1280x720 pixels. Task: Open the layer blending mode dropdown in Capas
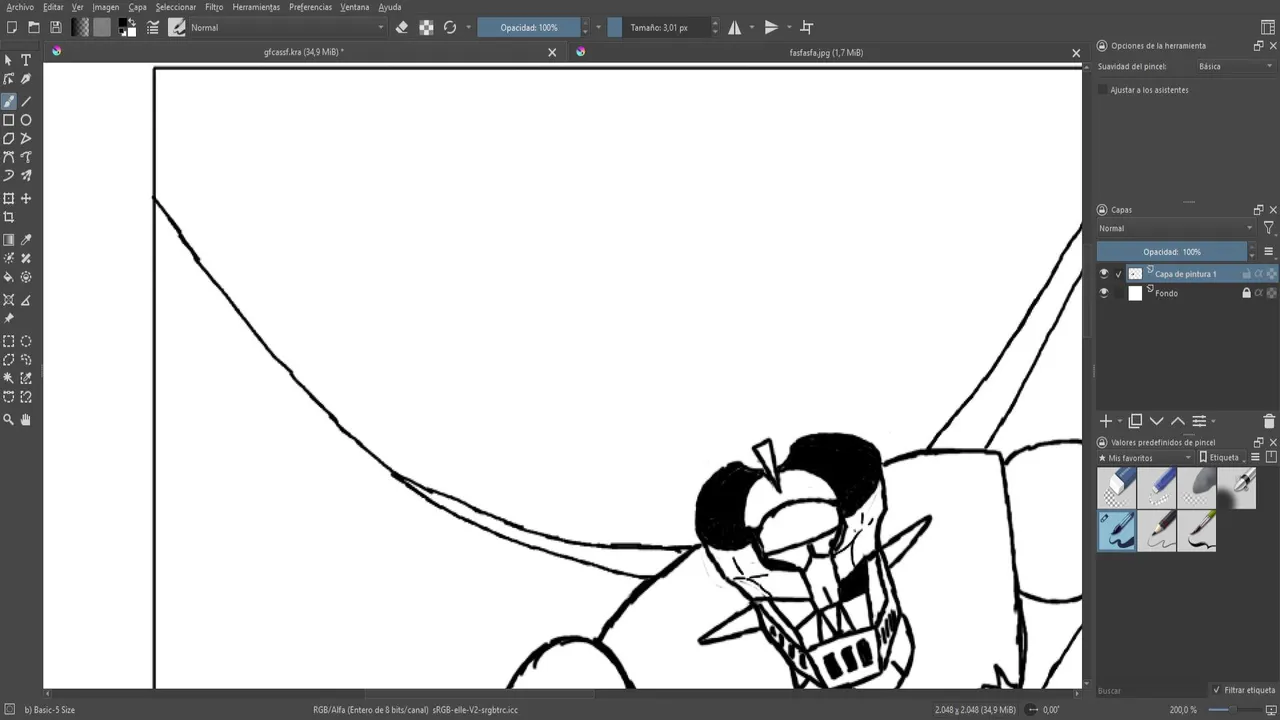coord(1175,228)
